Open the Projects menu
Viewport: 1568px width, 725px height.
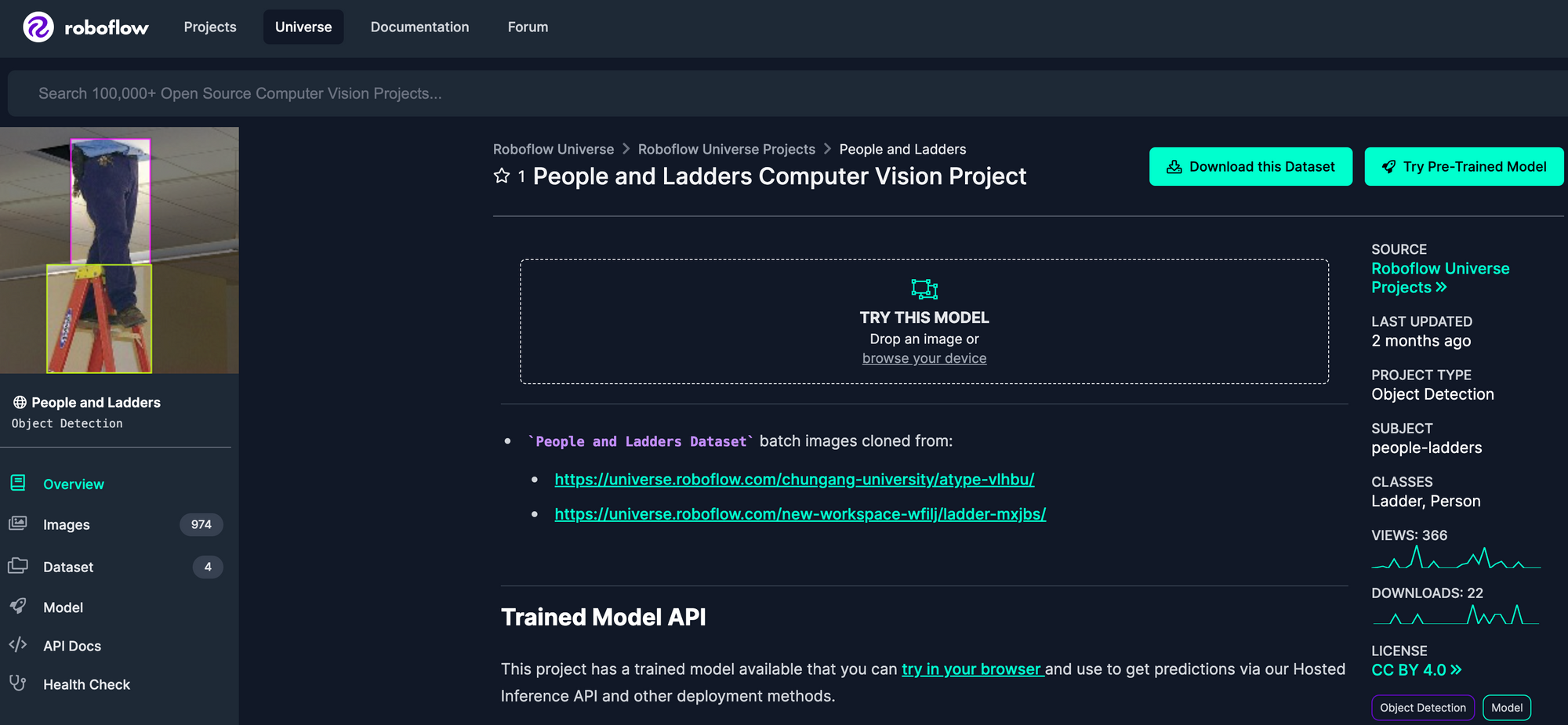(x=210, y=27)
